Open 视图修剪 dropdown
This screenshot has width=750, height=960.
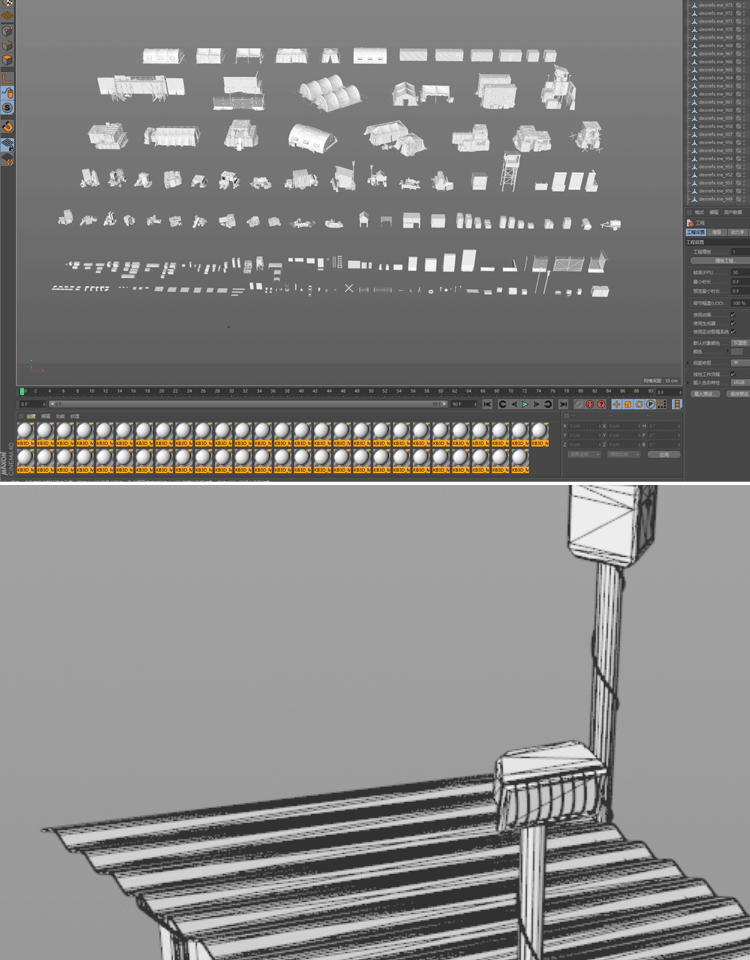(x=740, y=362)
